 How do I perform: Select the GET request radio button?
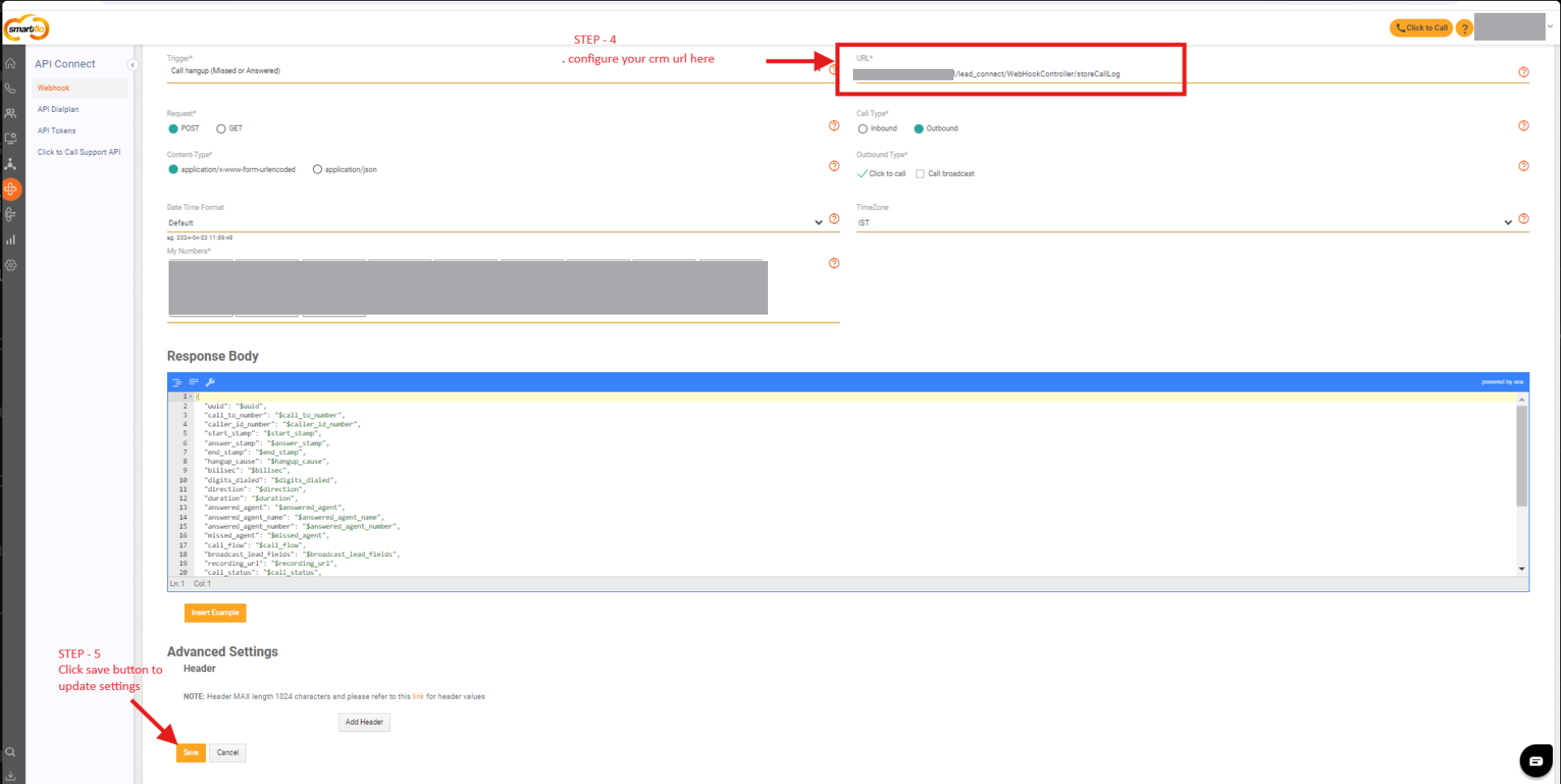pyautogui.click(x=221, y=129)
